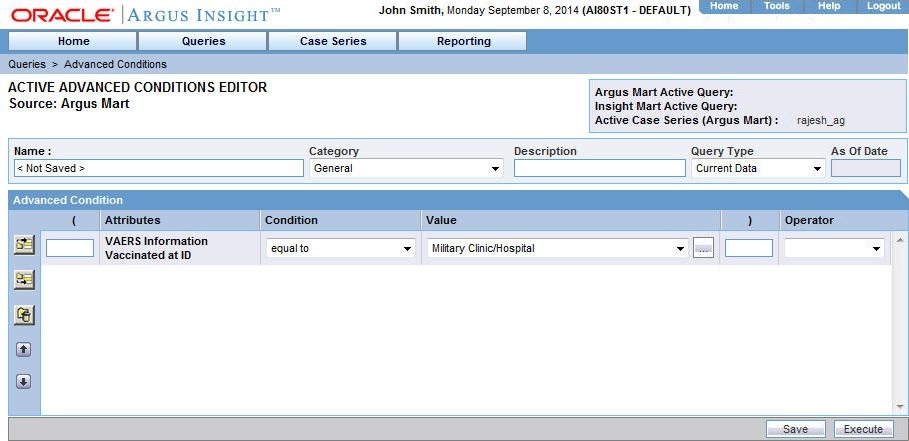Click the Operator column header
The image size is (909, 441).
coord(809,220)
